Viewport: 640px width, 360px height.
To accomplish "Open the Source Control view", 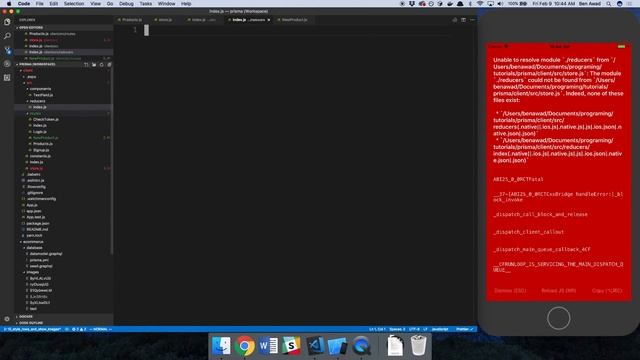I will click(7, 50).
